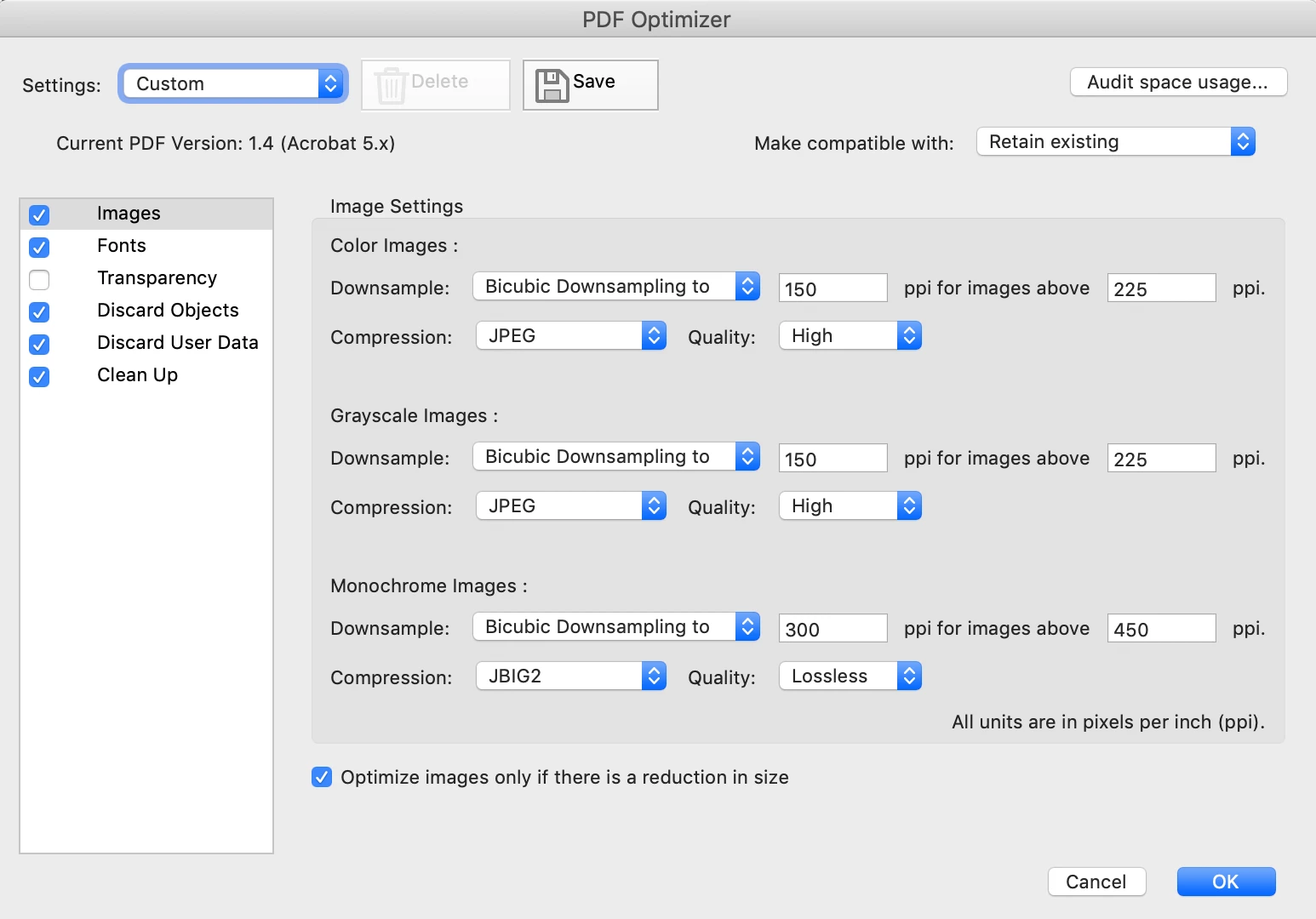This screenshot has height=919, width=1316.
Task: Click Color Images 150 ppi field
Action: pyautogui.click(x=833, y=288)
